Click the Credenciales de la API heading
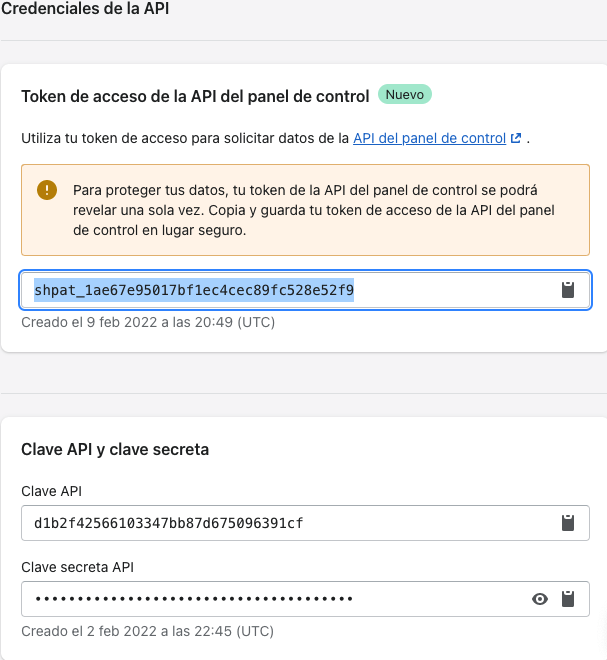 [x=86, y=8]
